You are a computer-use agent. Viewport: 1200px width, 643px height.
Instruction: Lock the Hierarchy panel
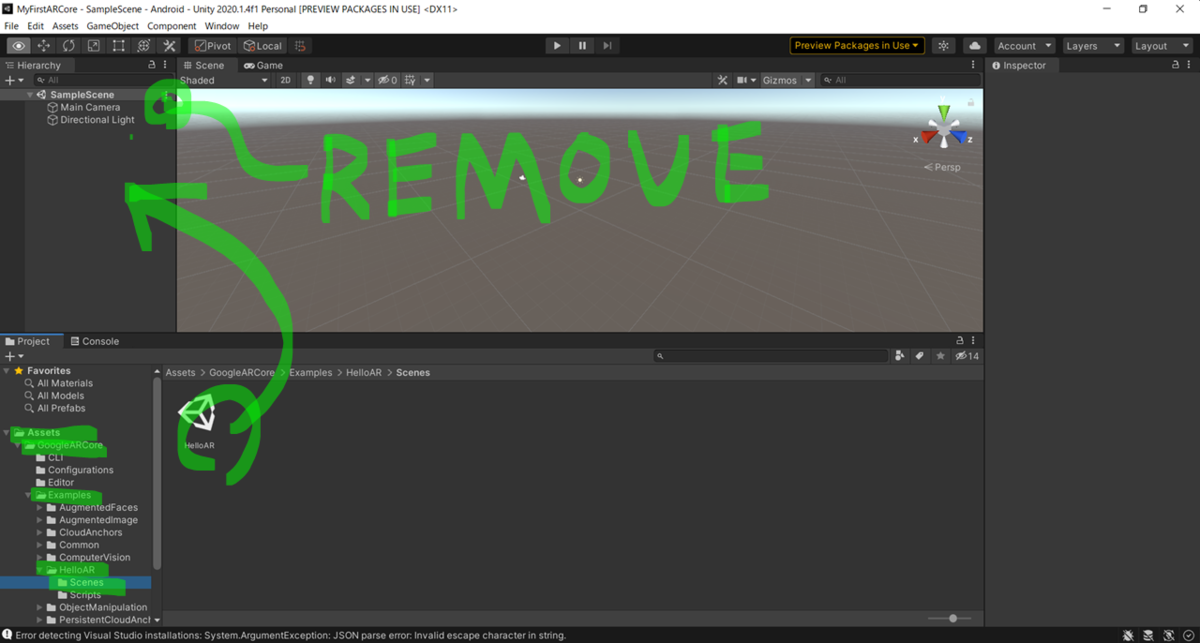pos(152,65)
